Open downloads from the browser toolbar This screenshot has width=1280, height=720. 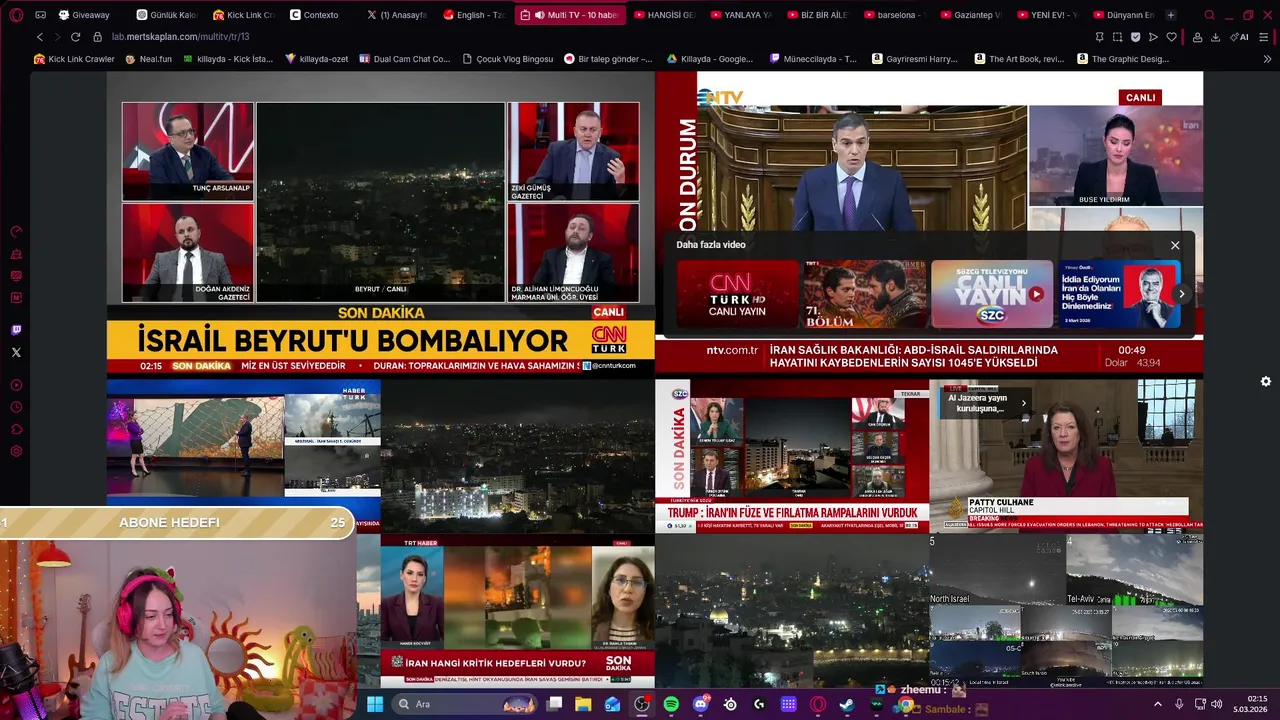click(1215, 37)
